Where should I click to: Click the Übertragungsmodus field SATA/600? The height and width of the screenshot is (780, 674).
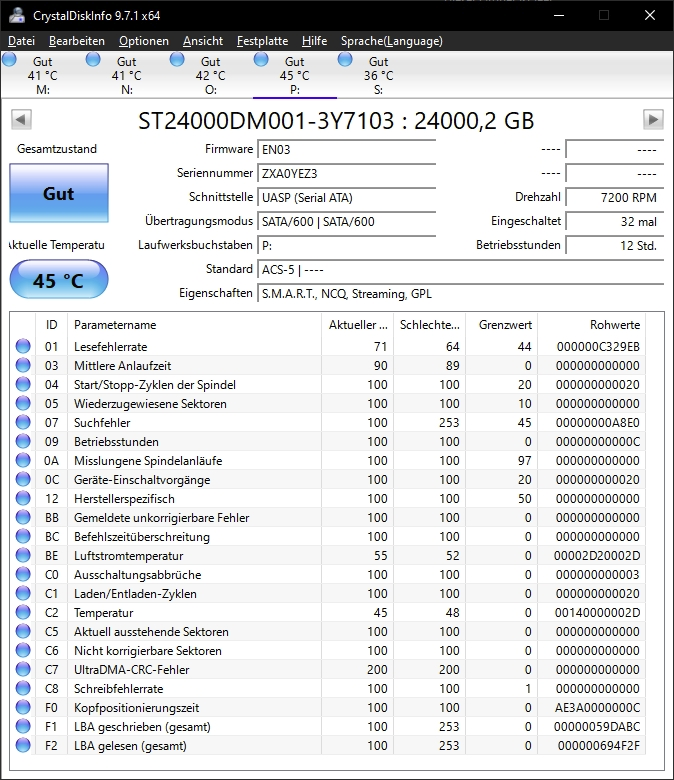(347, 221)
